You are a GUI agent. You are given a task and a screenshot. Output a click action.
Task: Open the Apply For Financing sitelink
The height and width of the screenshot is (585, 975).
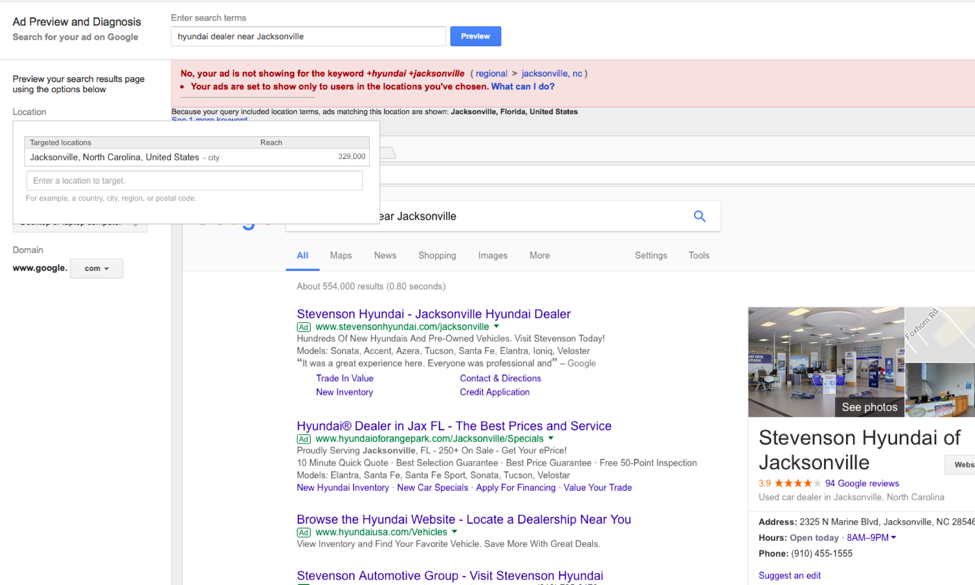pyautogui.click(x=515, y=487)
